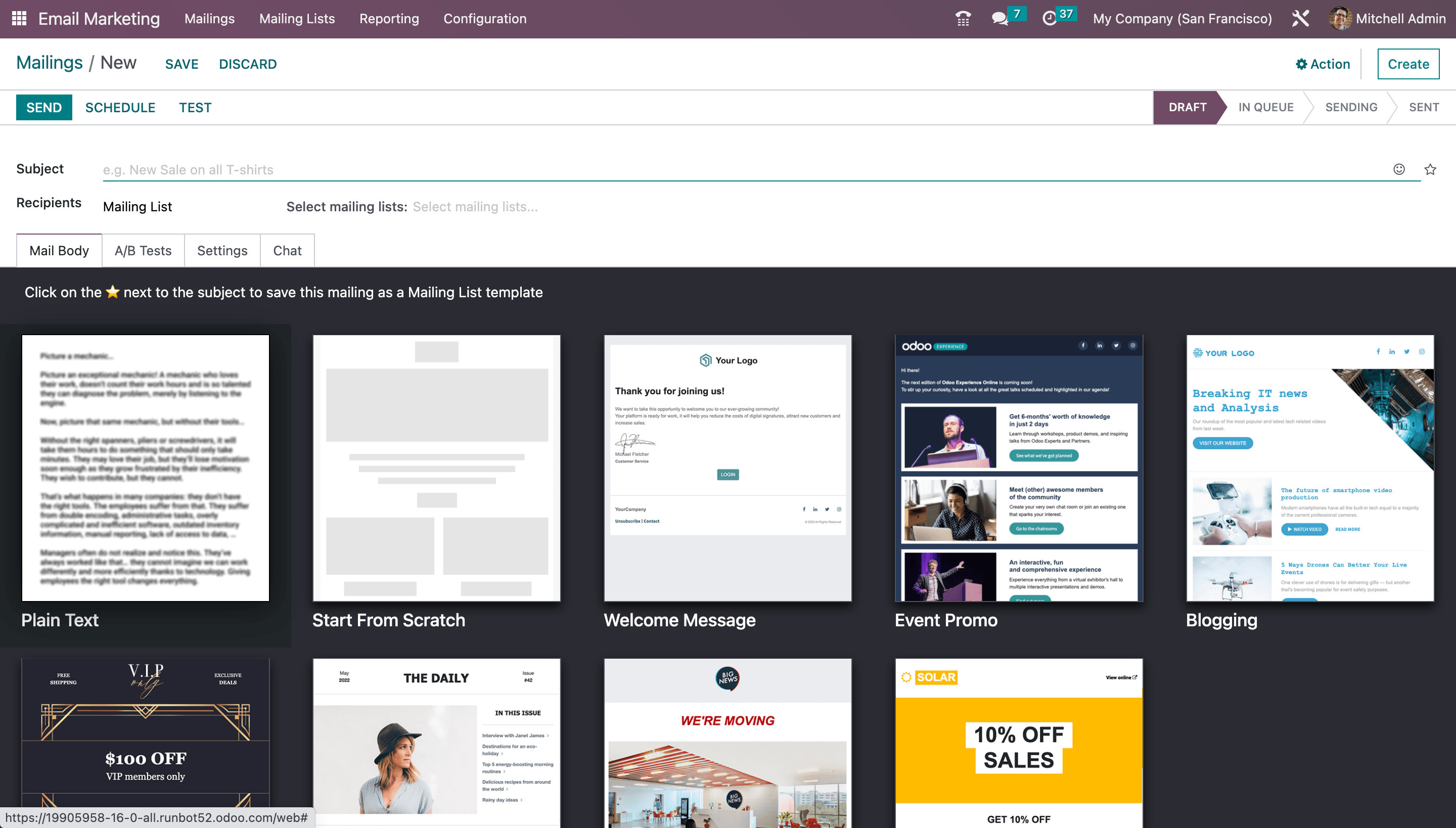The image size is (1456, 828).
Task: Open the activities clock icon
Action: tap(1049, 19)
